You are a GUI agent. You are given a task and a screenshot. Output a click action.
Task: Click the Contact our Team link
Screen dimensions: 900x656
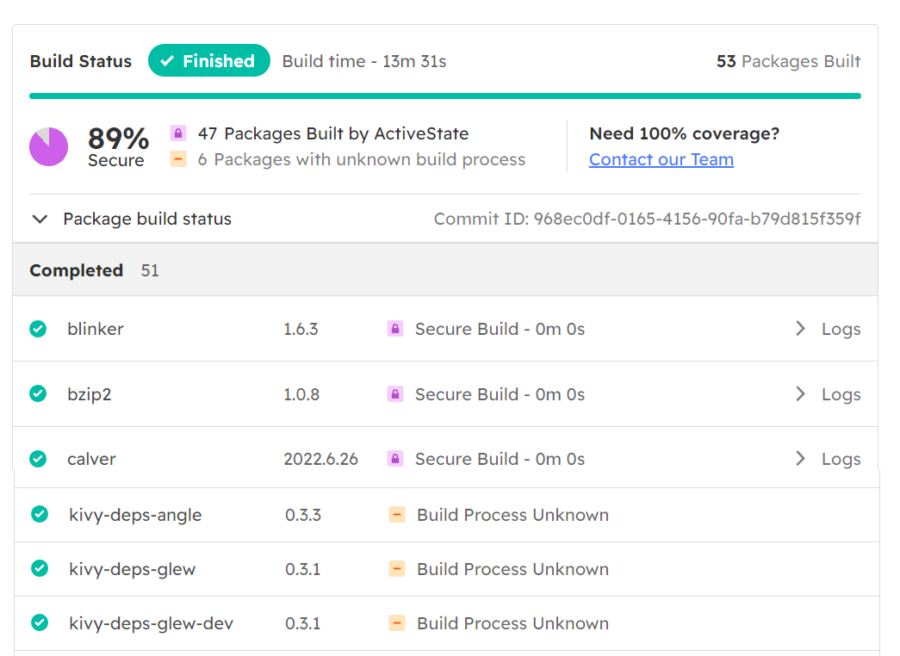click(661, 159)
